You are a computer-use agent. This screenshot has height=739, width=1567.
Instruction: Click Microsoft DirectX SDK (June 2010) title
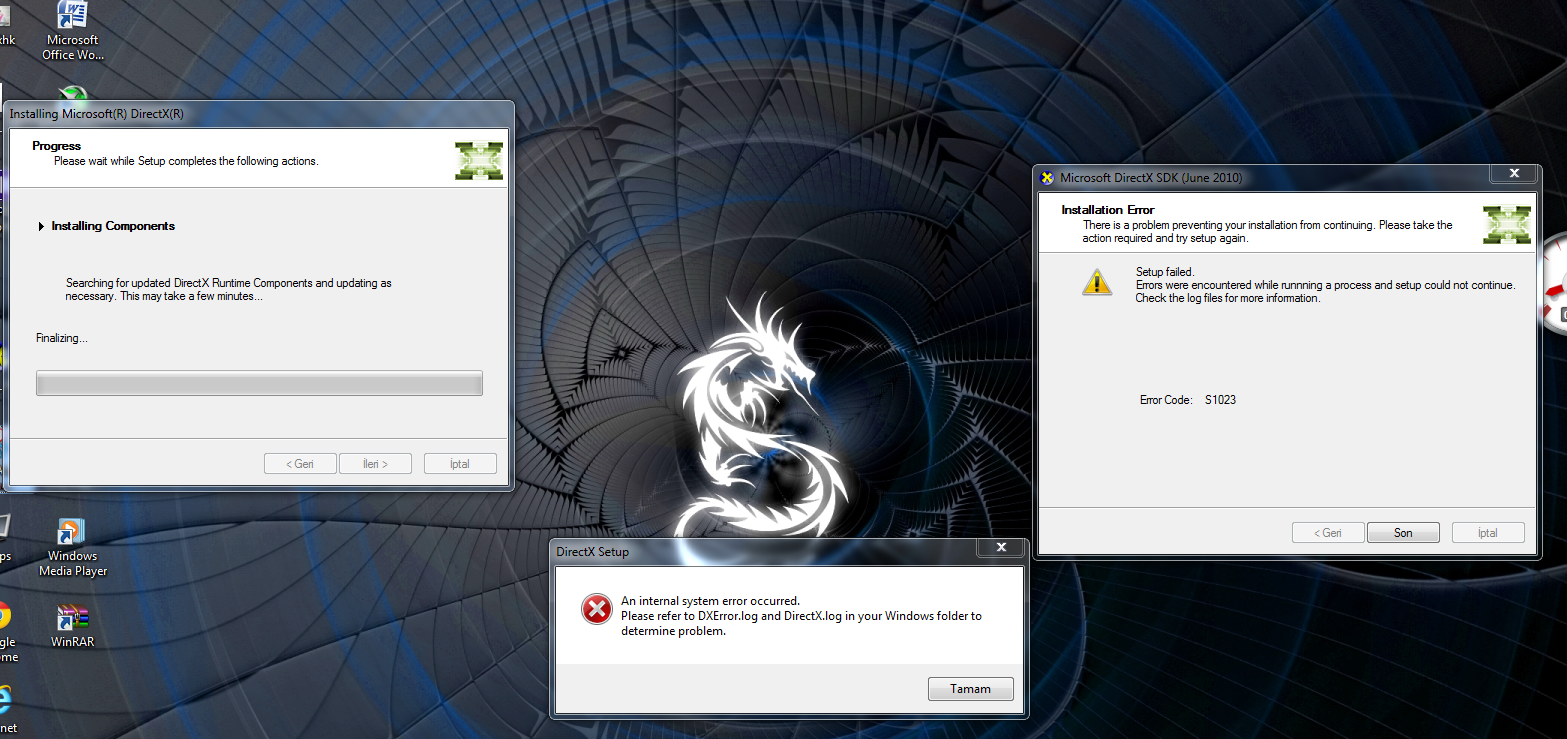coord(1151,178)
